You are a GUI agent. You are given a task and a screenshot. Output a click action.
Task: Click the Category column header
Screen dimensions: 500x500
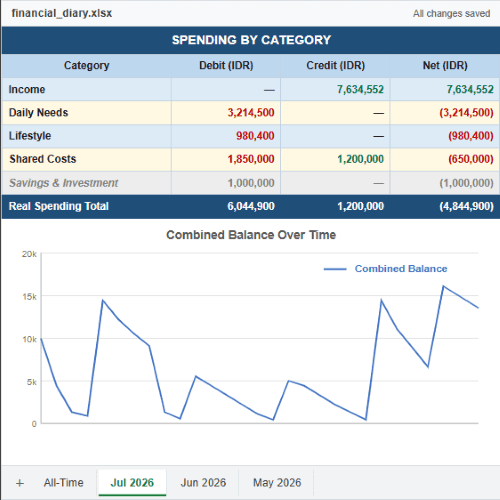click(x=87, y=65)
